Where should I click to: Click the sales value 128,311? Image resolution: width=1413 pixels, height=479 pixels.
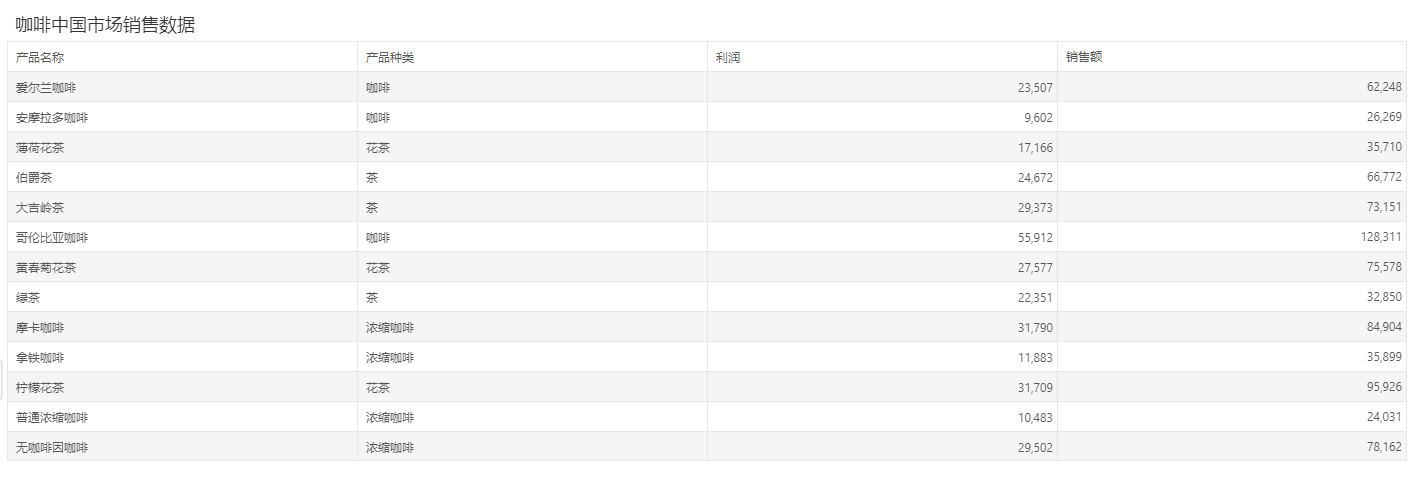1381,238
